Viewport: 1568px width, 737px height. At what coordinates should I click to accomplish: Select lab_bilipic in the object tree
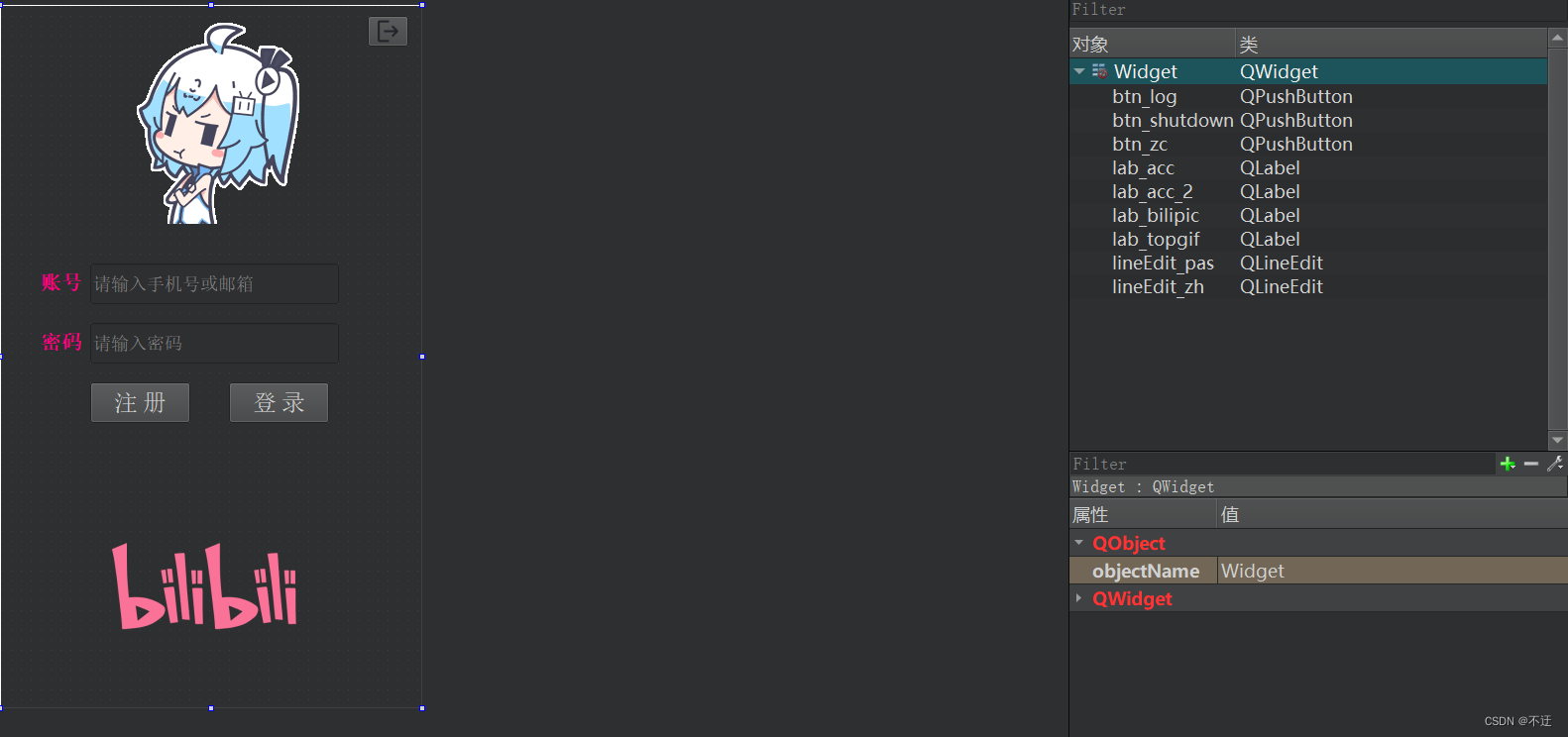[x=1156, y=215]
